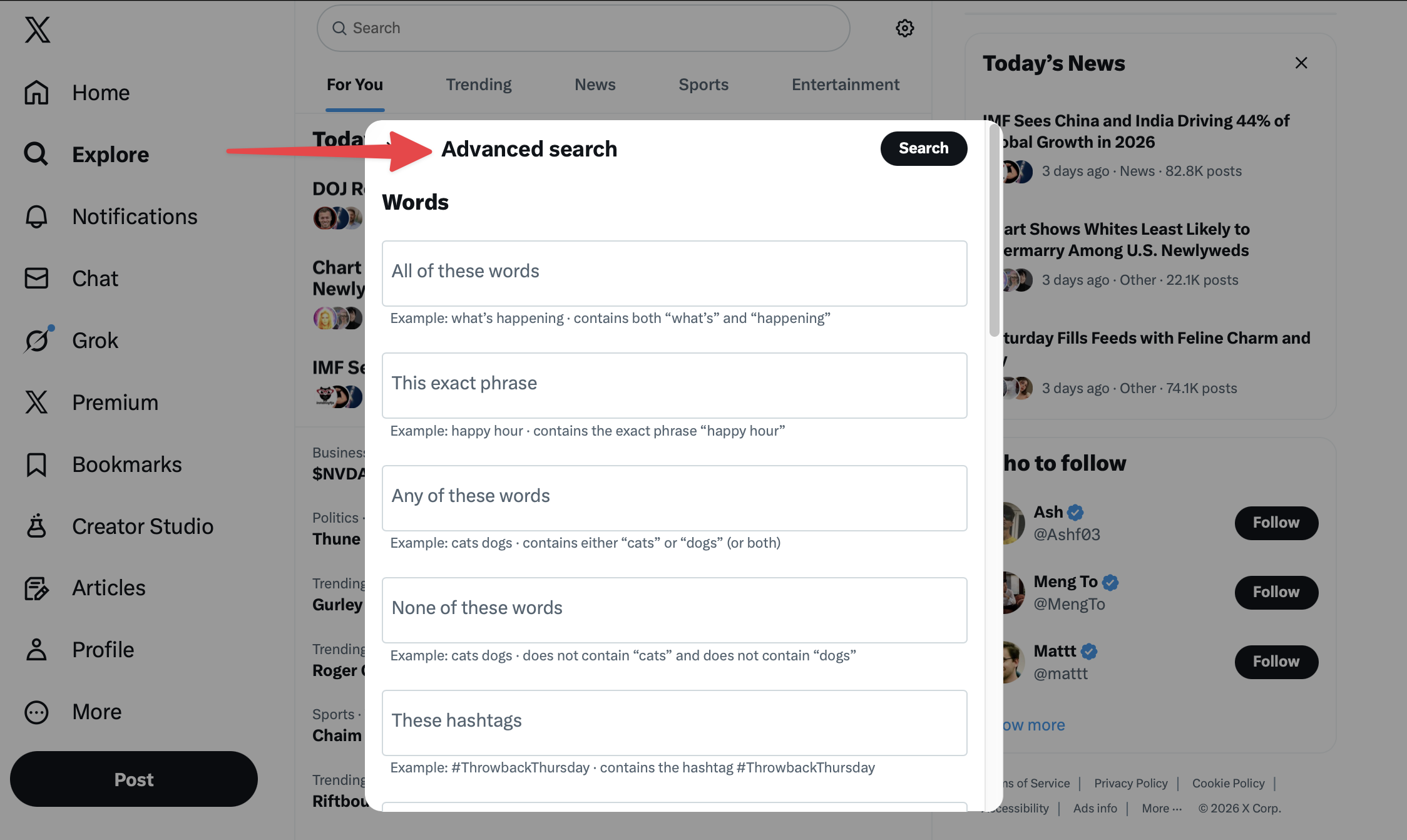
Task: Select the Explore magnifier icon
Action: pos(36,154)
